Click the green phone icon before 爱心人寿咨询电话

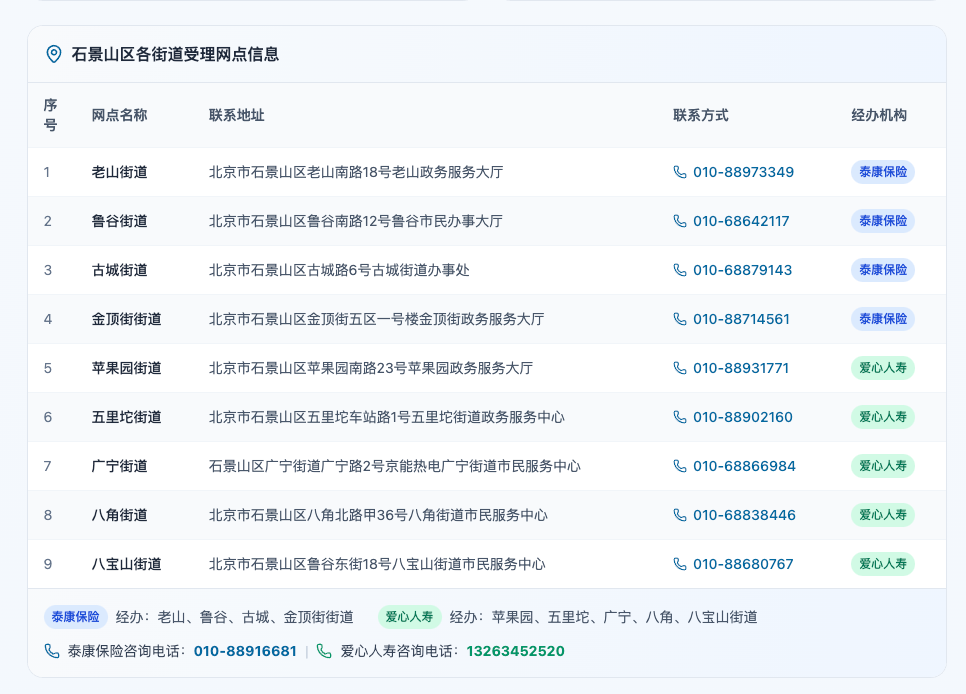click(x=324, y=651)
